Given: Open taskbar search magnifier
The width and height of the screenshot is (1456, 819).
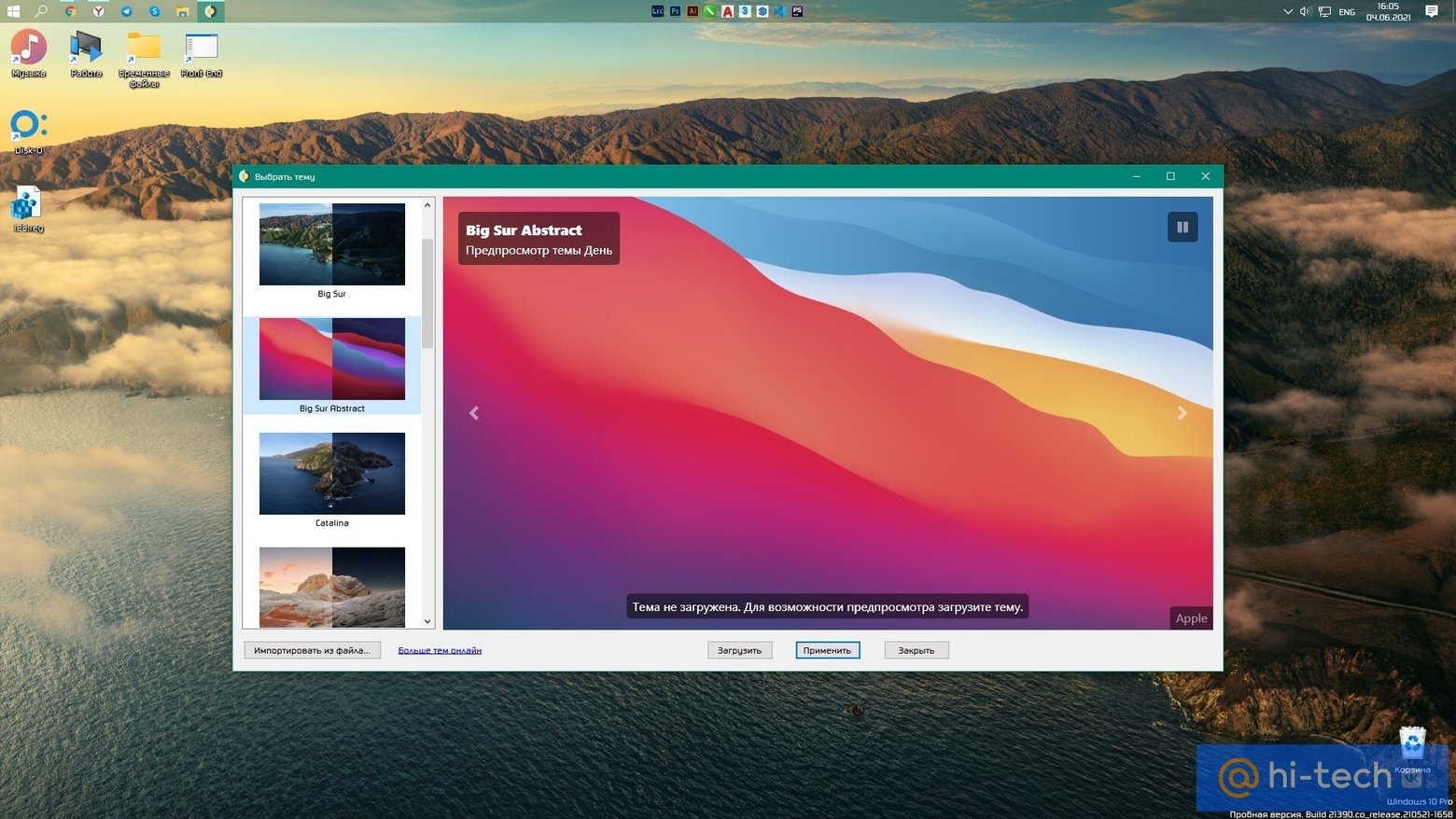Looking at the screenshot, I should (41, 11).
